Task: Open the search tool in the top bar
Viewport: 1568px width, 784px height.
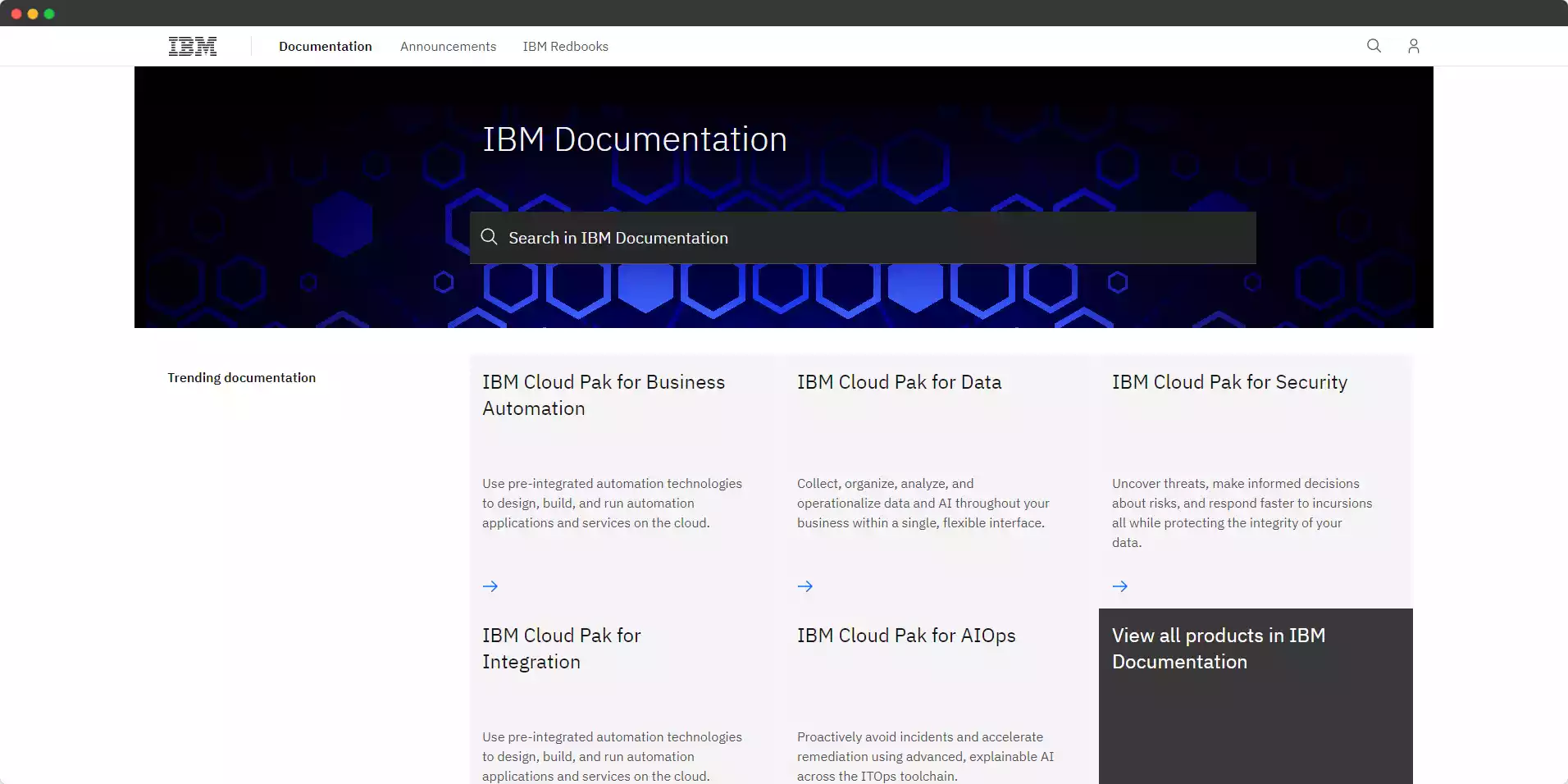Action: tap(1373, 46)
